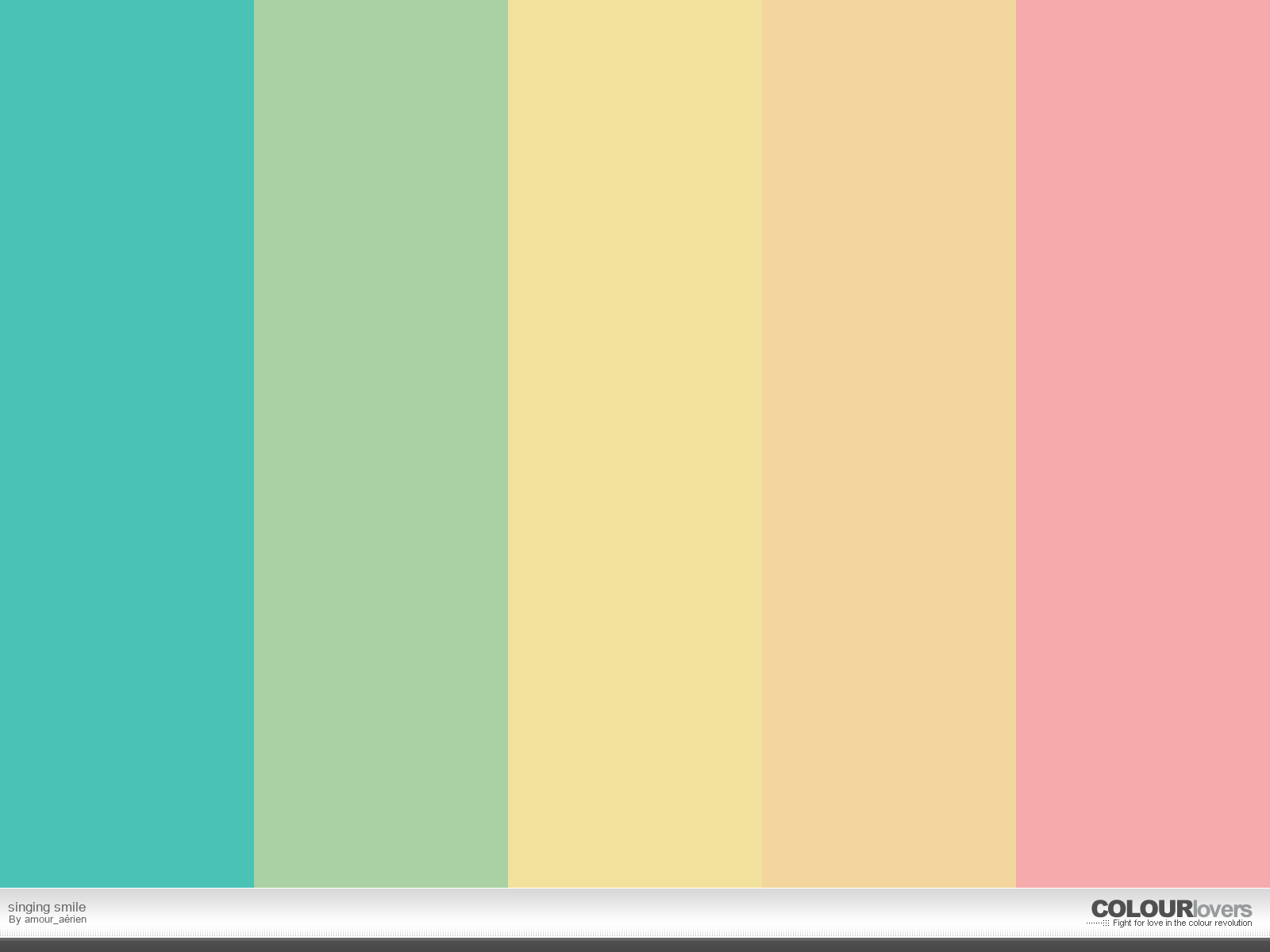This screenshot has height=952, width=1270.
Task: Choose the peach tan color stripe
Action: pyautogui.click(x=889, y=444)
